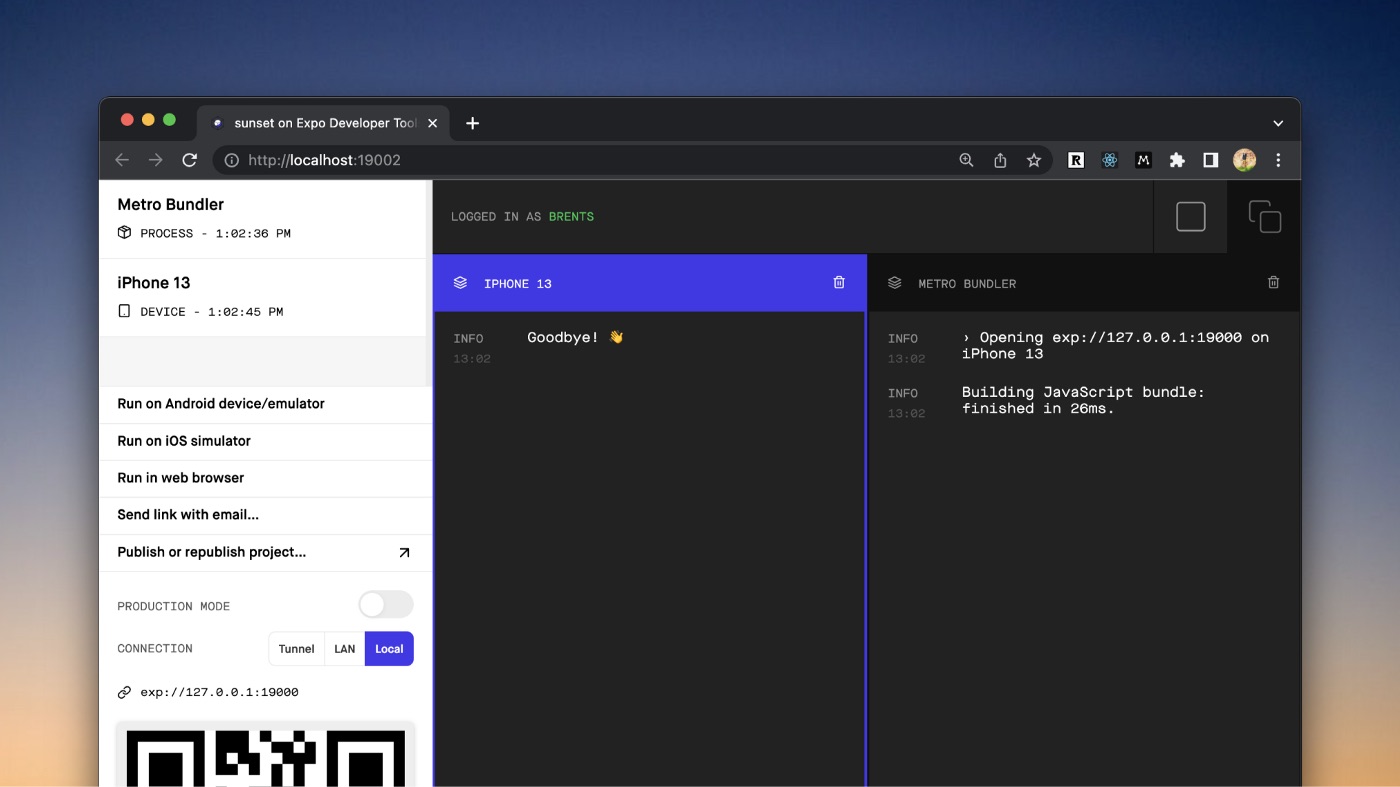The image size is (1400, 787).
Task: Publish or republish project
Action: [x=266, y=552]
